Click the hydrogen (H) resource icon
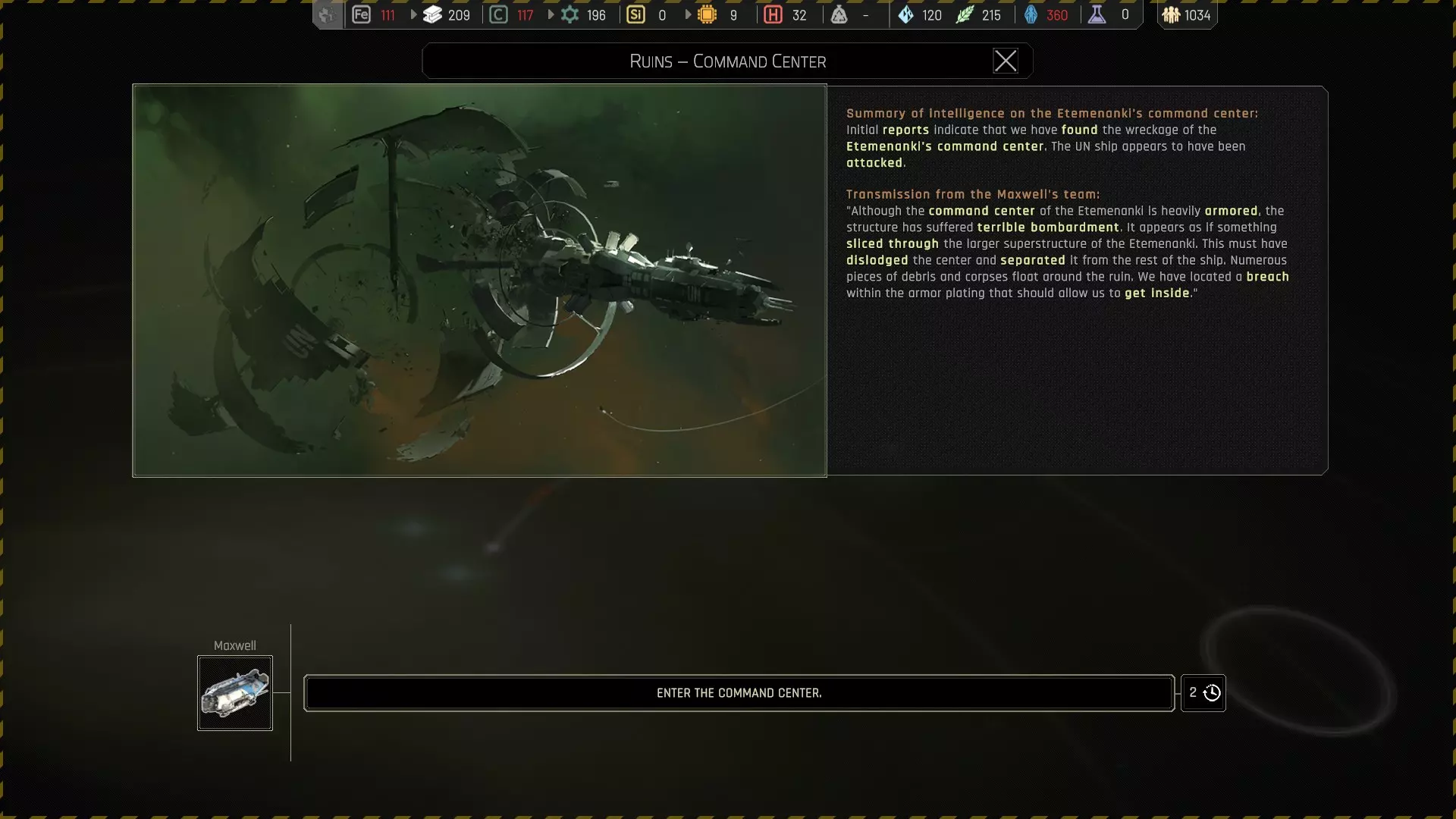 [773, 14]
